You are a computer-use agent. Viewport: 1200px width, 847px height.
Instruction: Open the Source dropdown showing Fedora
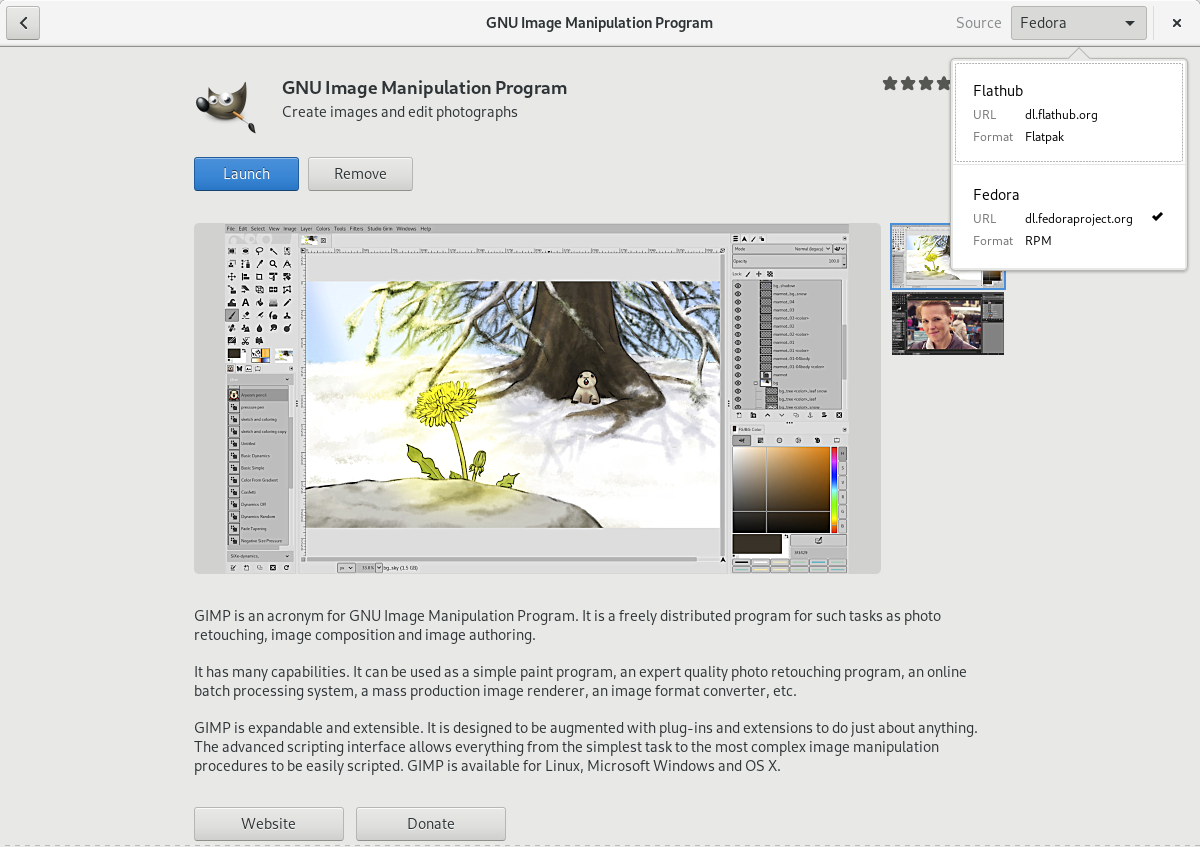pyautogui.click(x=1078, y=23)
